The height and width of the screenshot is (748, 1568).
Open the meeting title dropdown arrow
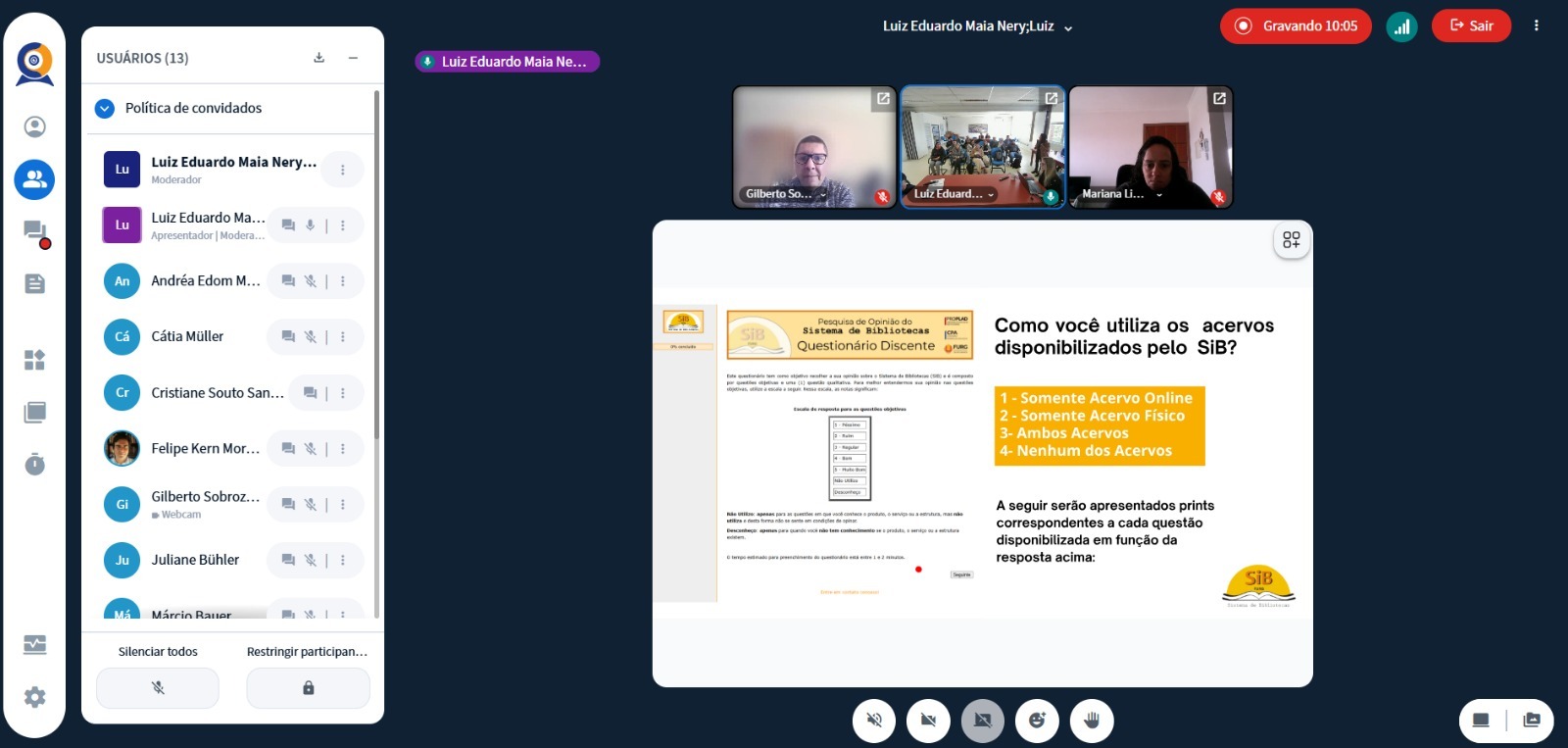coord(1068,28)
